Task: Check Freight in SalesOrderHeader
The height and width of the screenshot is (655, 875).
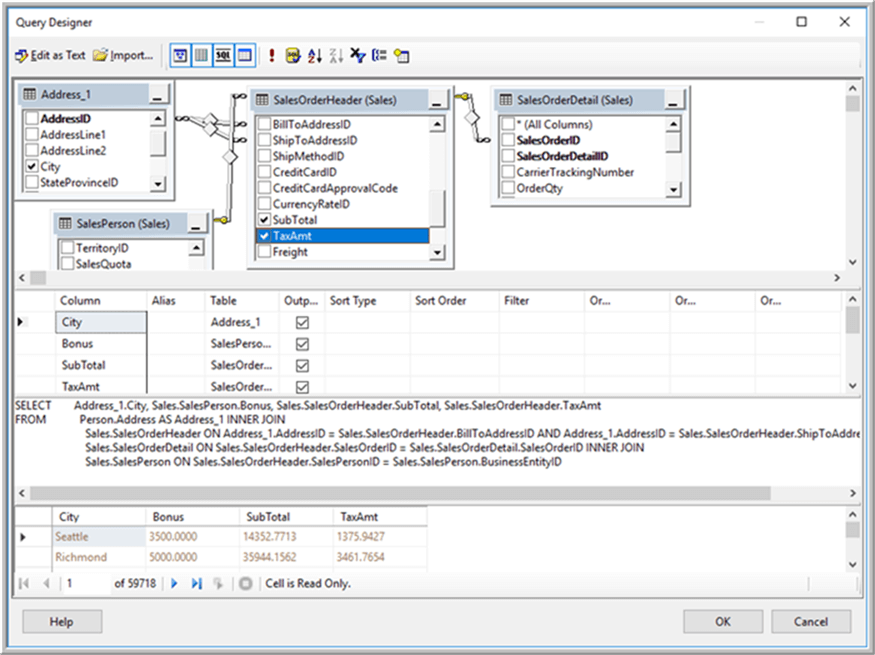Action: [265, 252]
